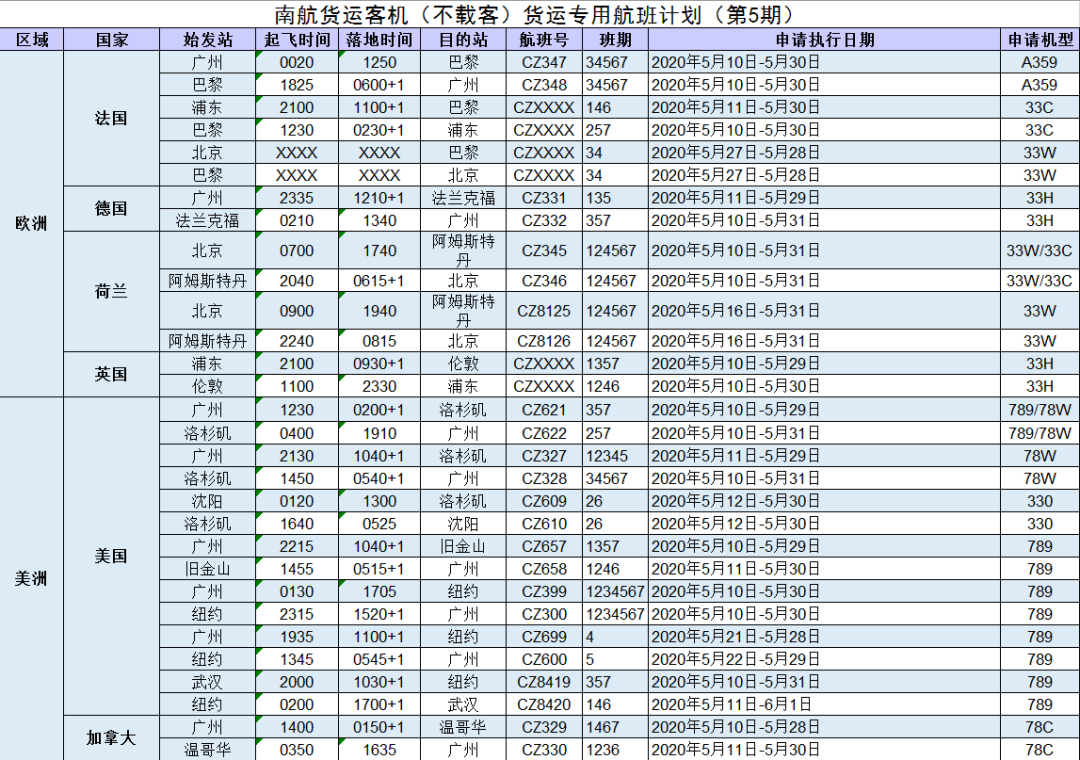
Task: Click flight number CZ348
Action: pyautogui.click(x=544, y=85)
